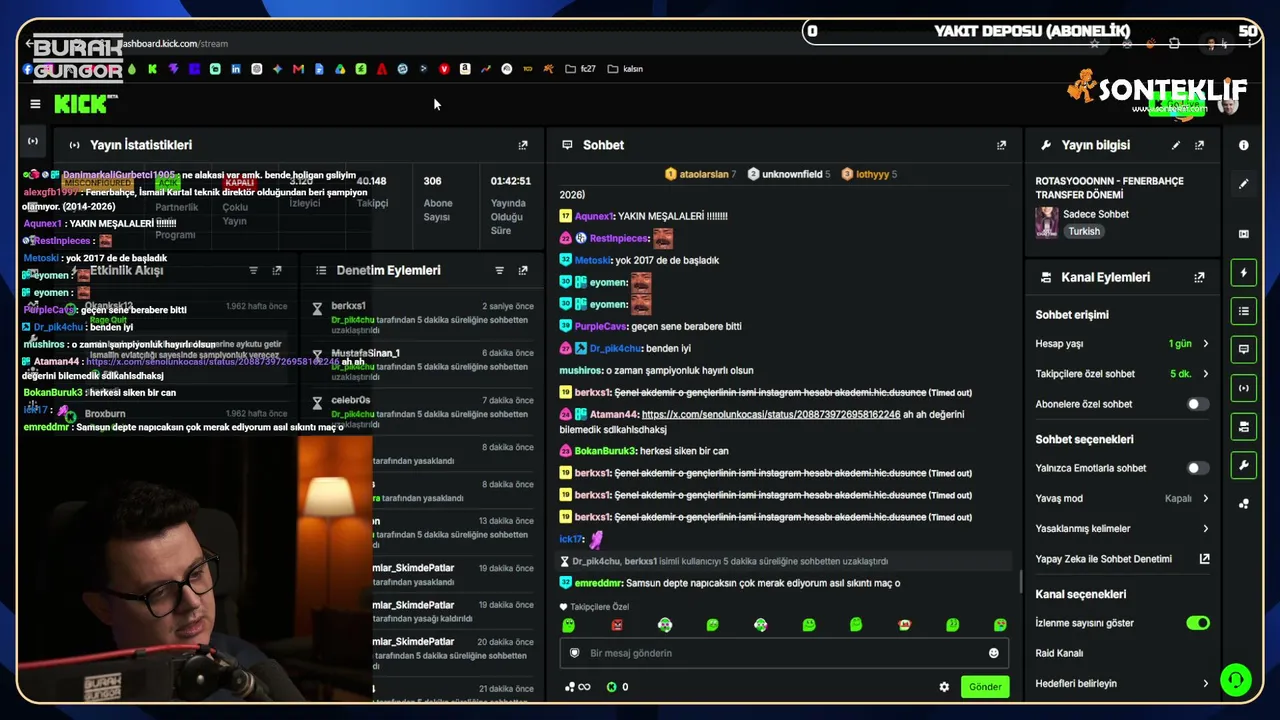This screenshot has height=720, width=1280.
Task: Click the stream category thumbnail in Yayın bilgisi
Action: (1047, 222)
